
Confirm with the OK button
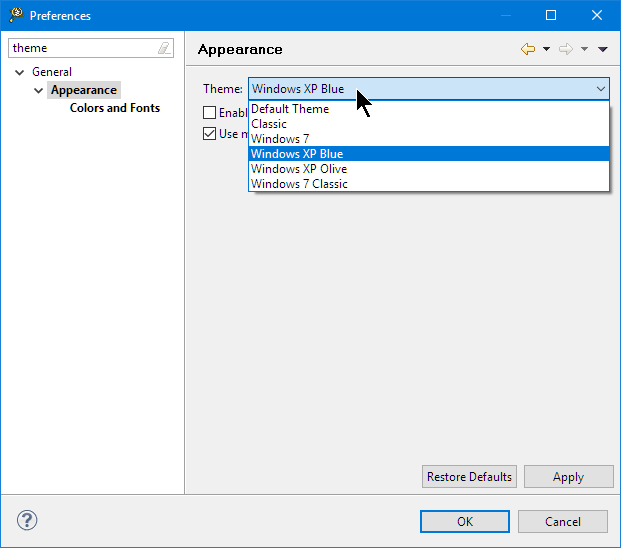tap(465, 521)
